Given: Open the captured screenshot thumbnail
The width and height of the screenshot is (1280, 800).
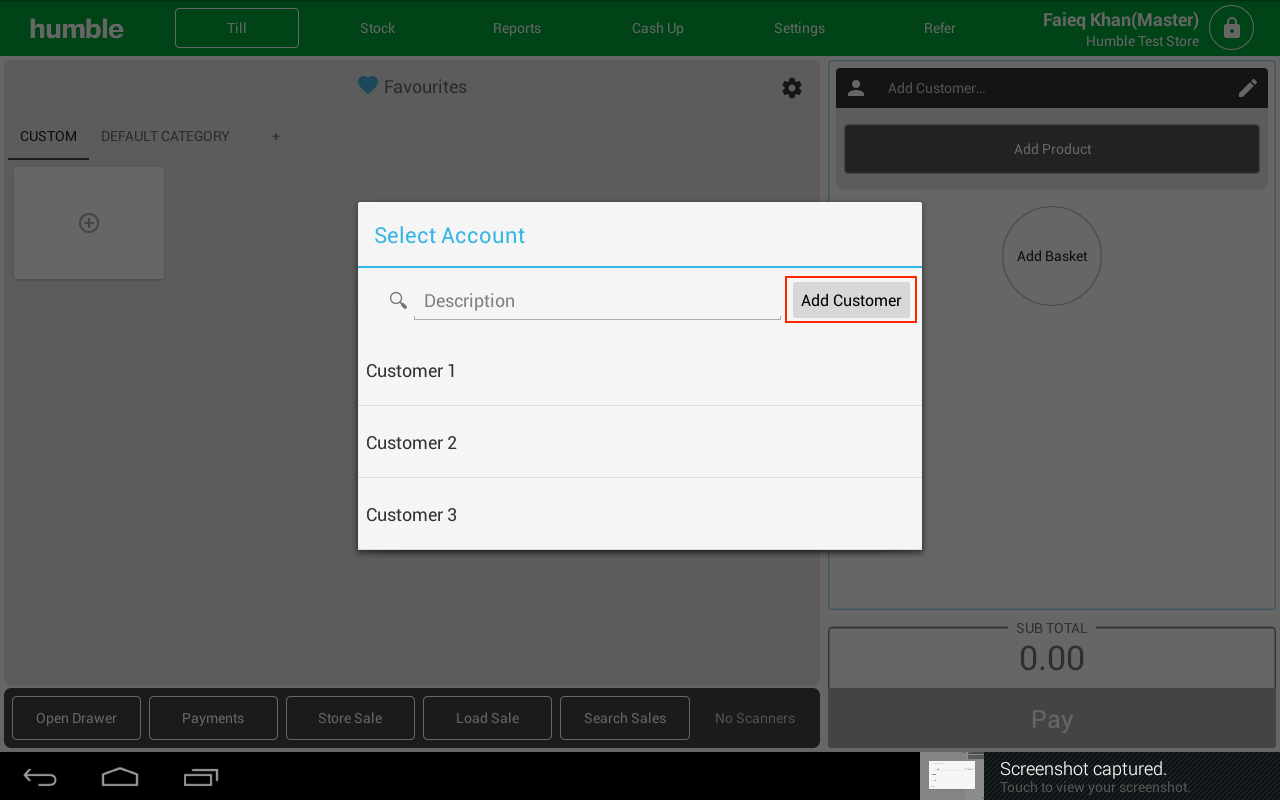Looking at the screenshot, I should 951,775.
